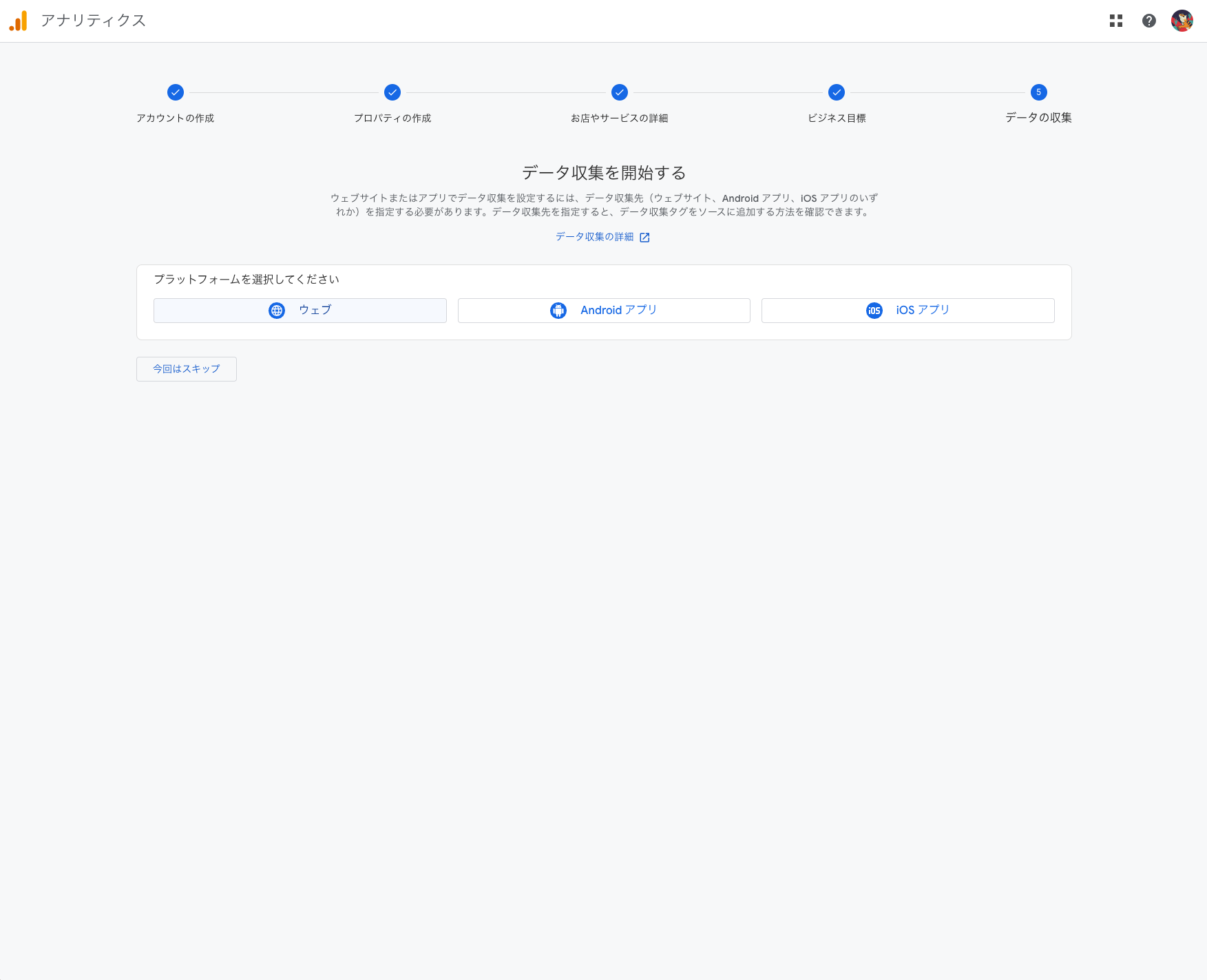
Task: Click the Android robot icon
Action: pos(558,310)
